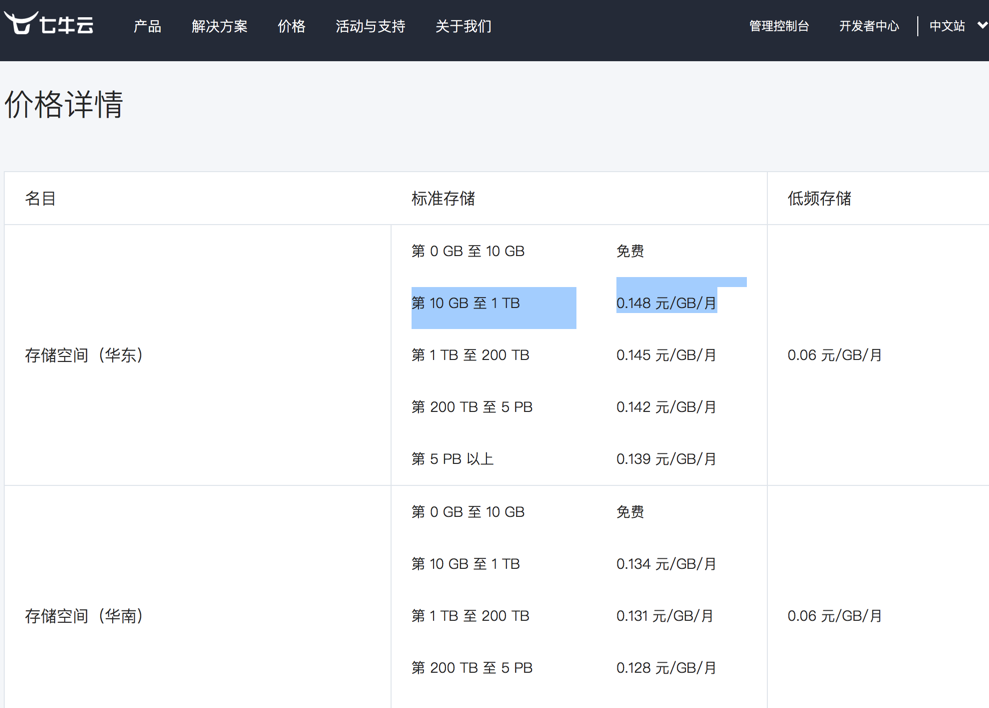
Task: Click the 标准存储 column header
Action: point(443,198)
